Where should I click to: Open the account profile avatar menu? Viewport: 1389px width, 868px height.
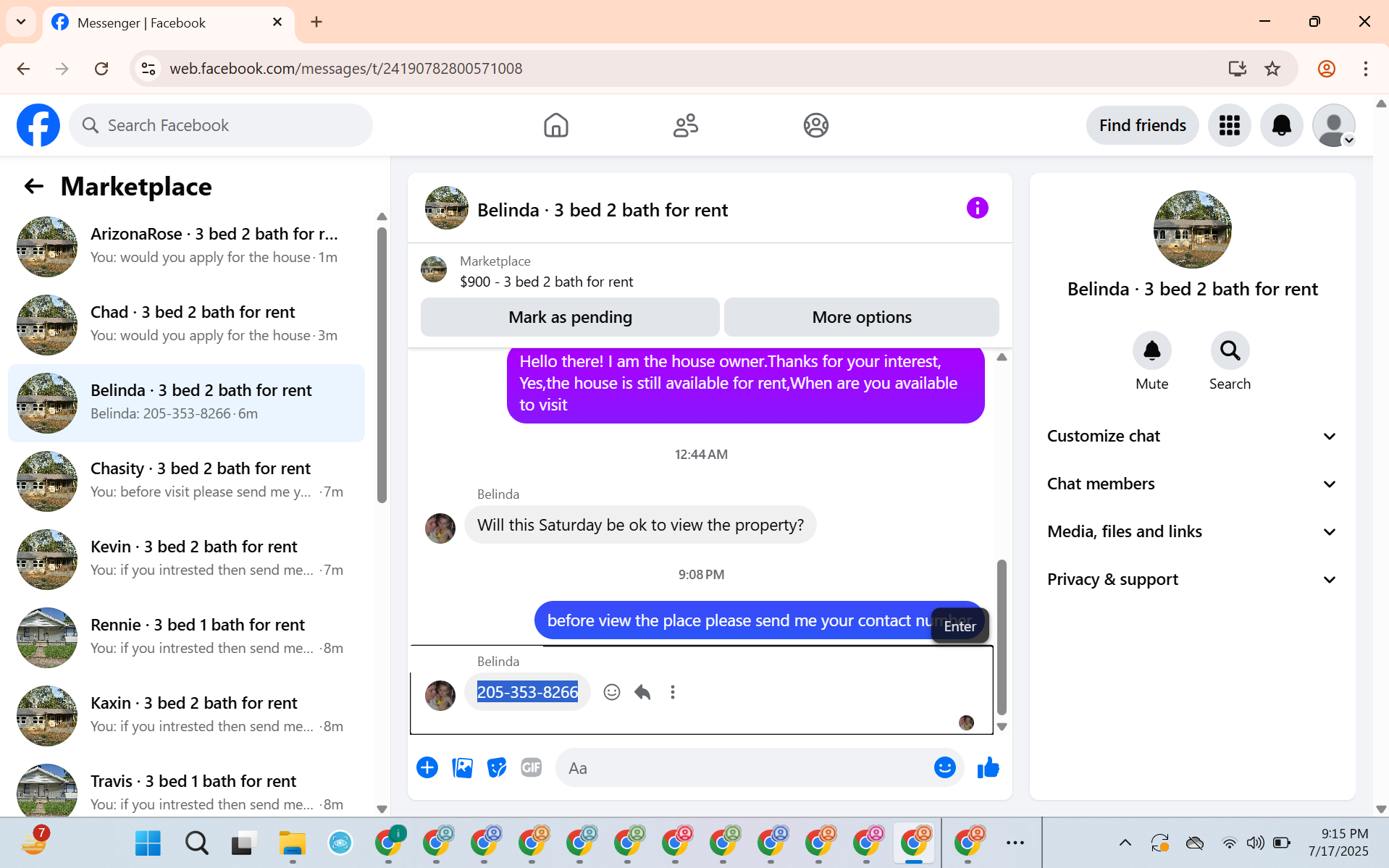(1333, 125)
